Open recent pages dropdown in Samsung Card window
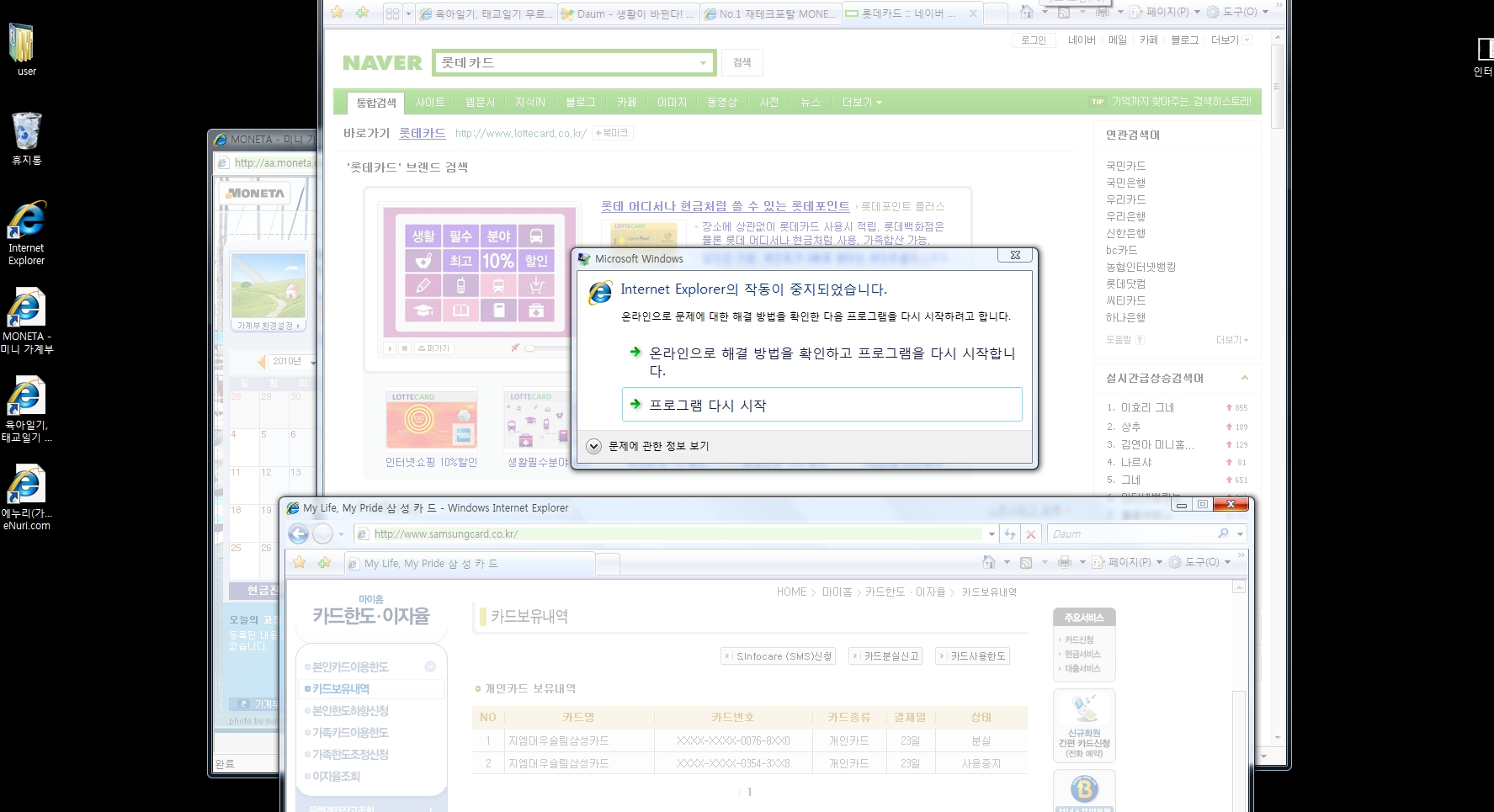The image size is (1494, 812). point(341,534)
